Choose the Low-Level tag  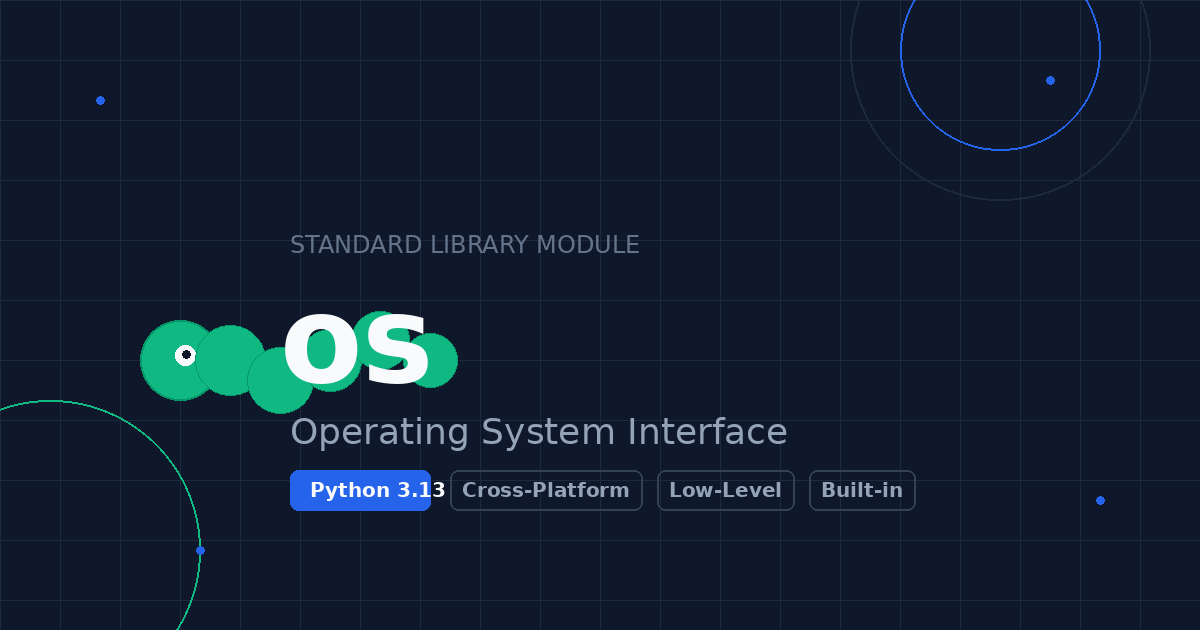click(x=725, y=490)
